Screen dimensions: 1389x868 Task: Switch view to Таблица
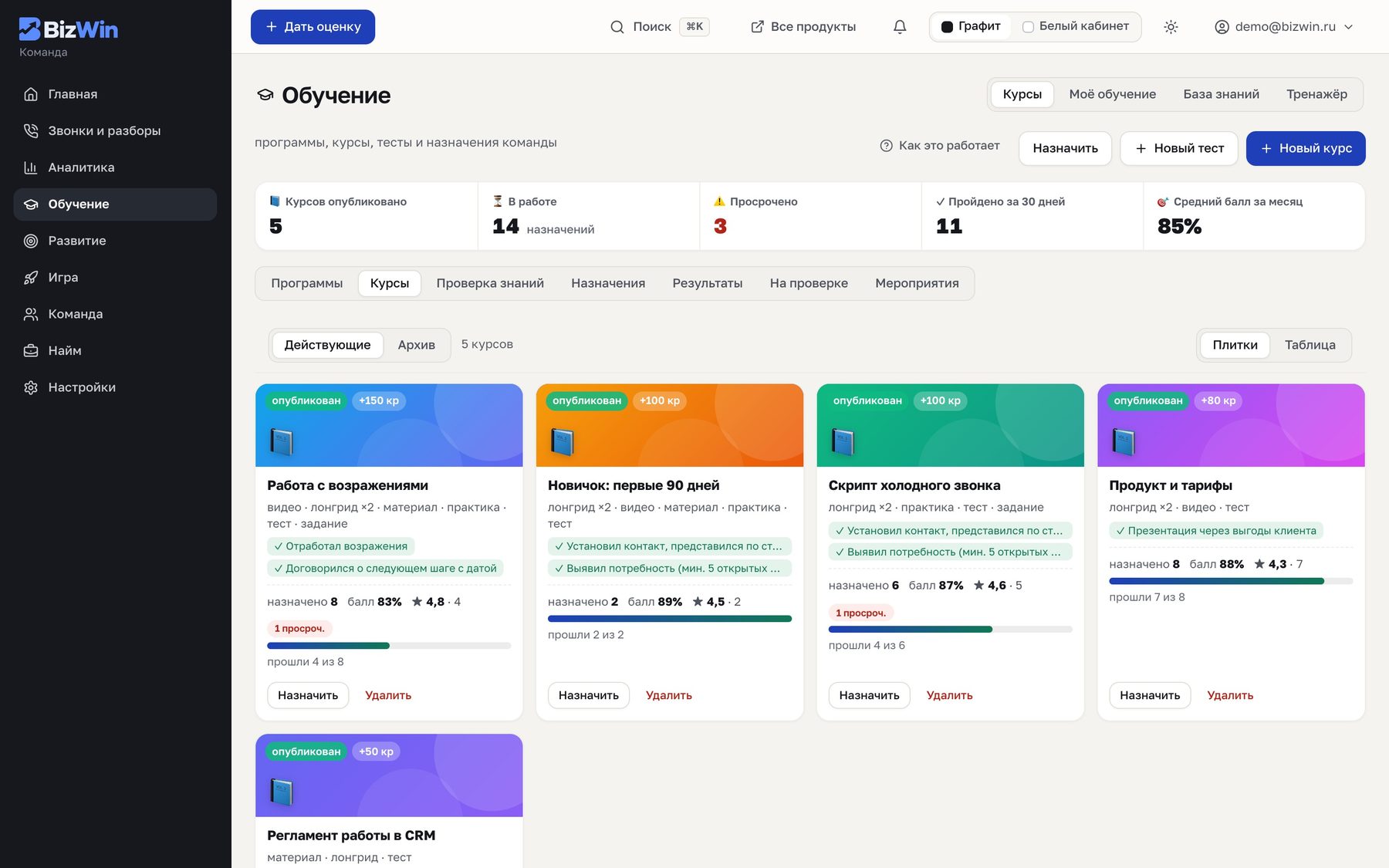coord(1310,345)
